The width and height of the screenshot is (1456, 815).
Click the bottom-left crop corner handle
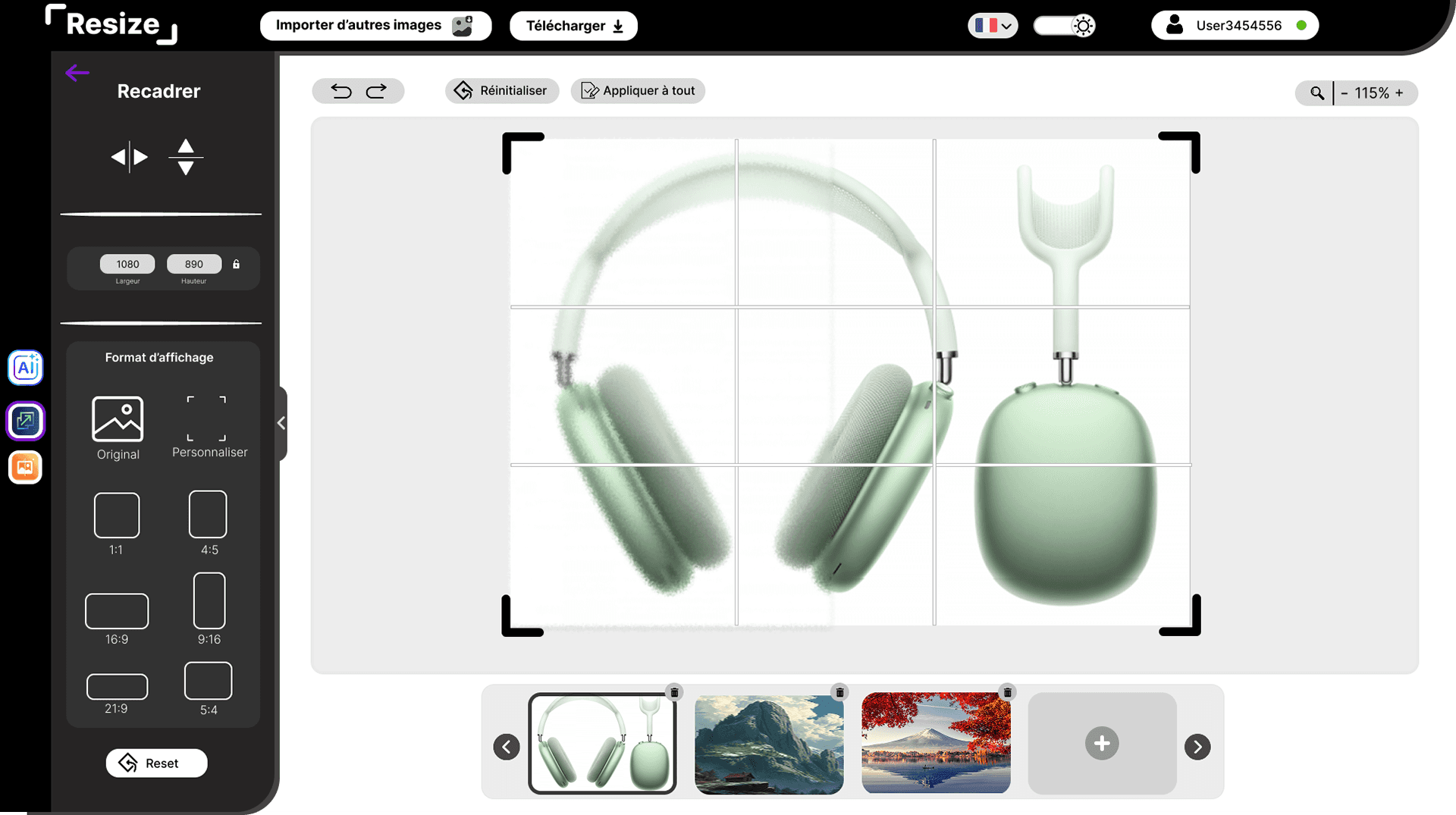click(522, 616)
